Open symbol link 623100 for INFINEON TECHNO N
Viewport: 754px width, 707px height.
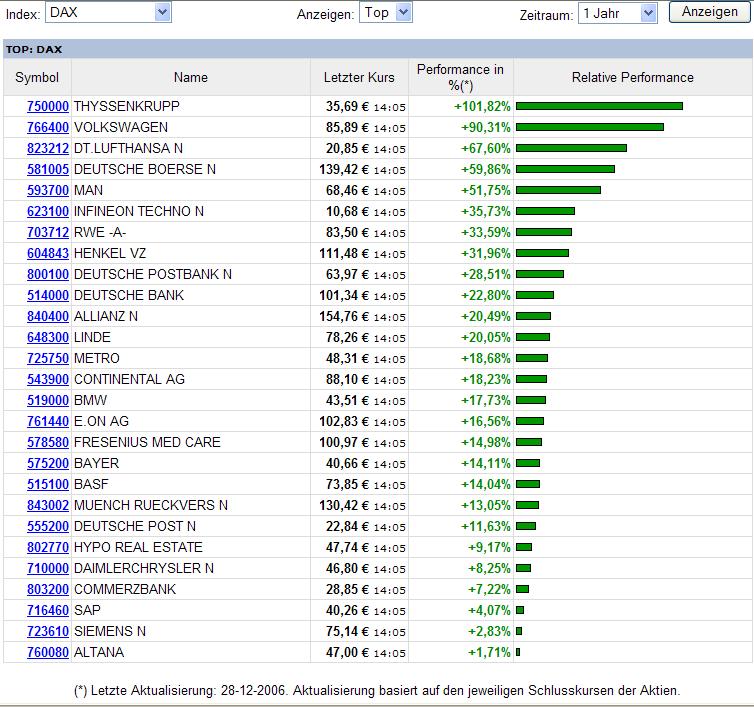48,211
